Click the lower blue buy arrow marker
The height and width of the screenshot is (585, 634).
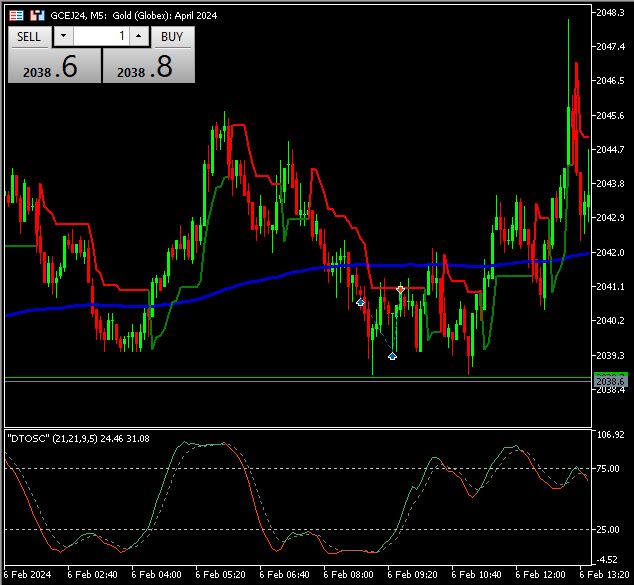coord(392,356)
